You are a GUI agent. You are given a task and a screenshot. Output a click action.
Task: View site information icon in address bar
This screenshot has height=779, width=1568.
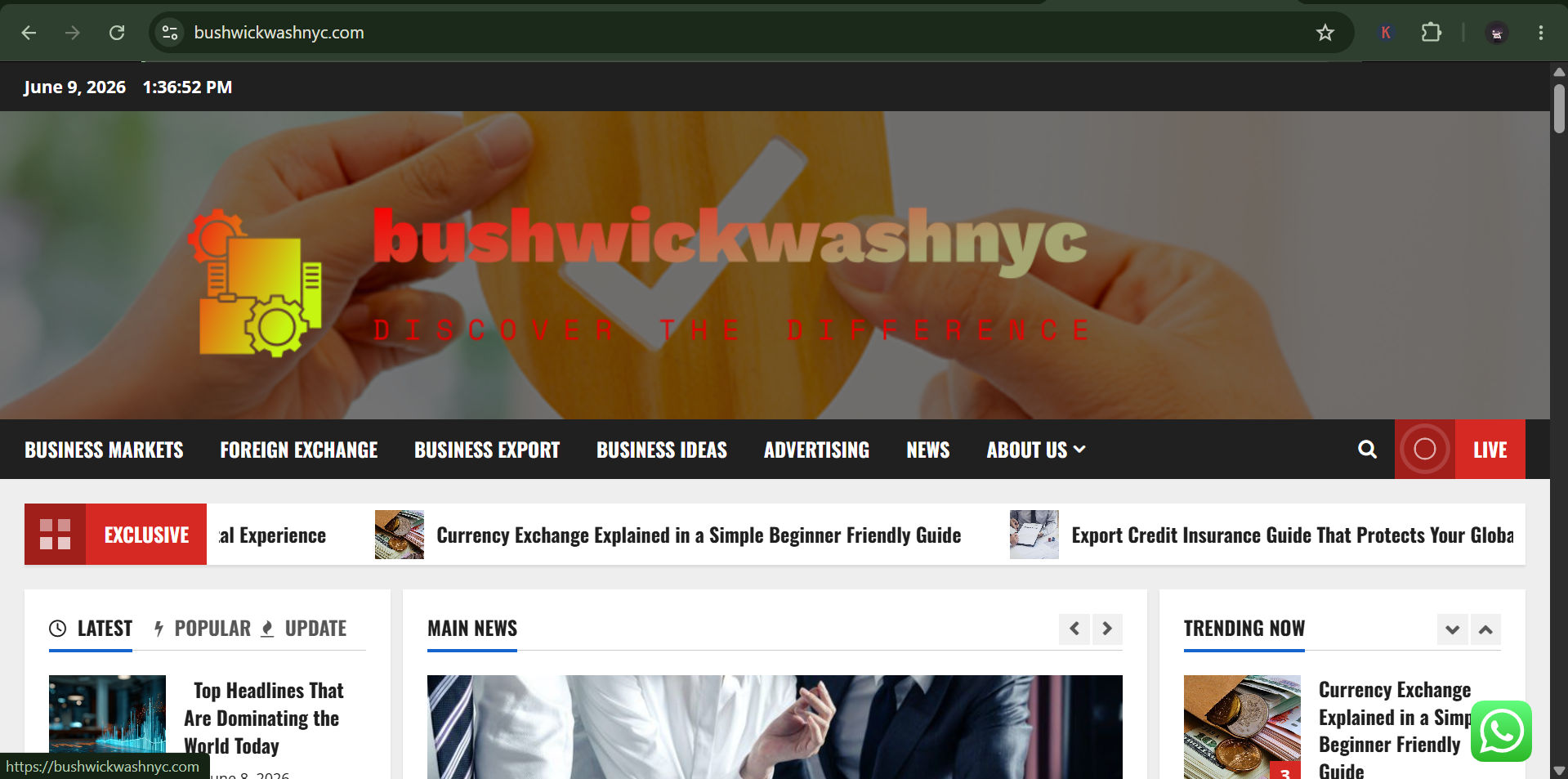click(169, 33)
